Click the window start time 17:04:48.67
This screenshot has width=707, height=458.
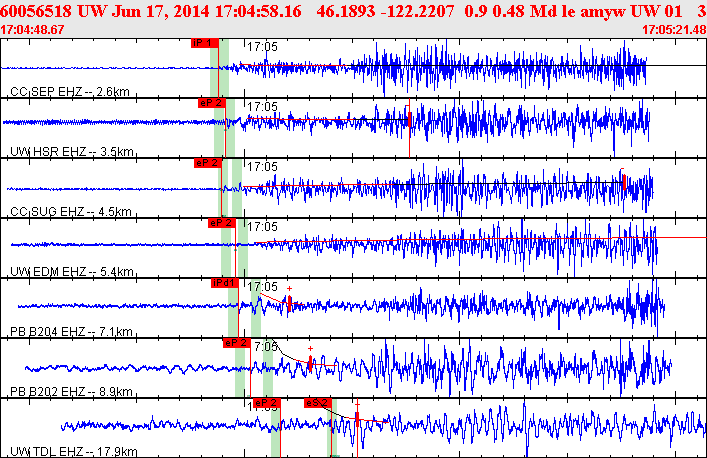tap(32, 30)
